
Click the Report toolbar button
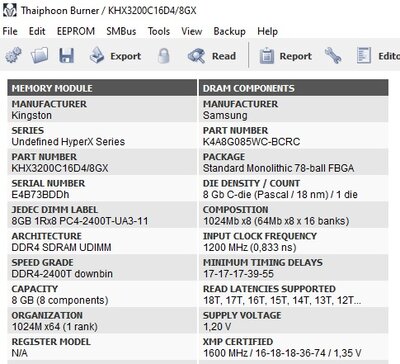[285, 56]
